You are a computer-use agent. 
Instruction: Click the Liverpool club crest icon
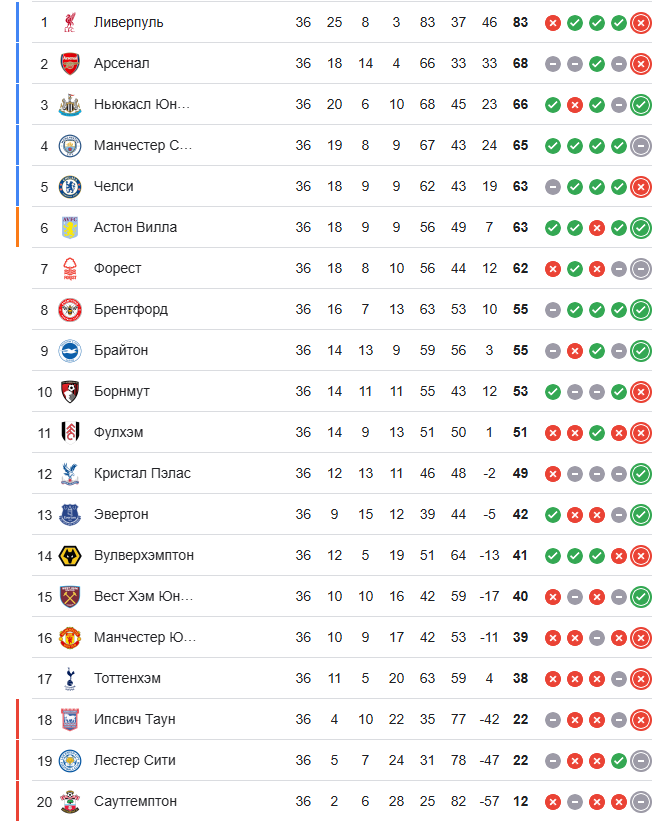70,23
